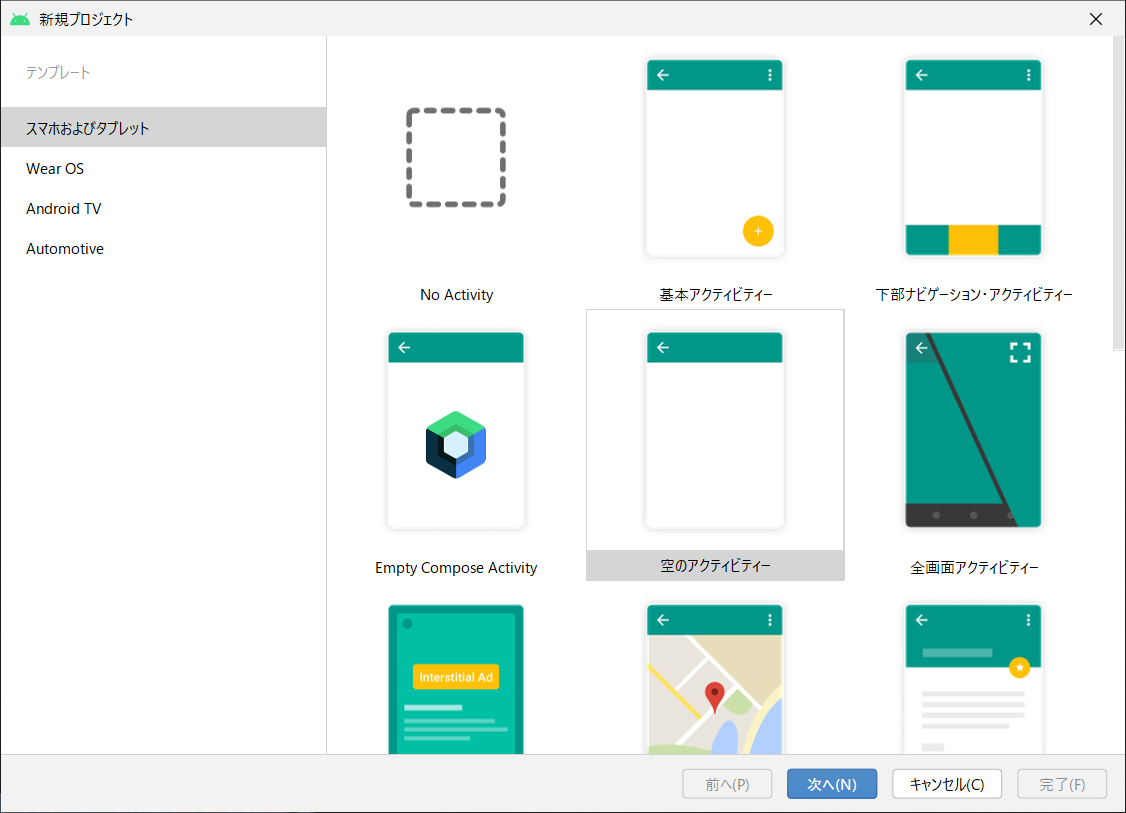The image size is (1126, 813).
Task: Click the back arrow in 下部ナビゲーション・アクティビティー preview
Action: click(x=921, y=75)
